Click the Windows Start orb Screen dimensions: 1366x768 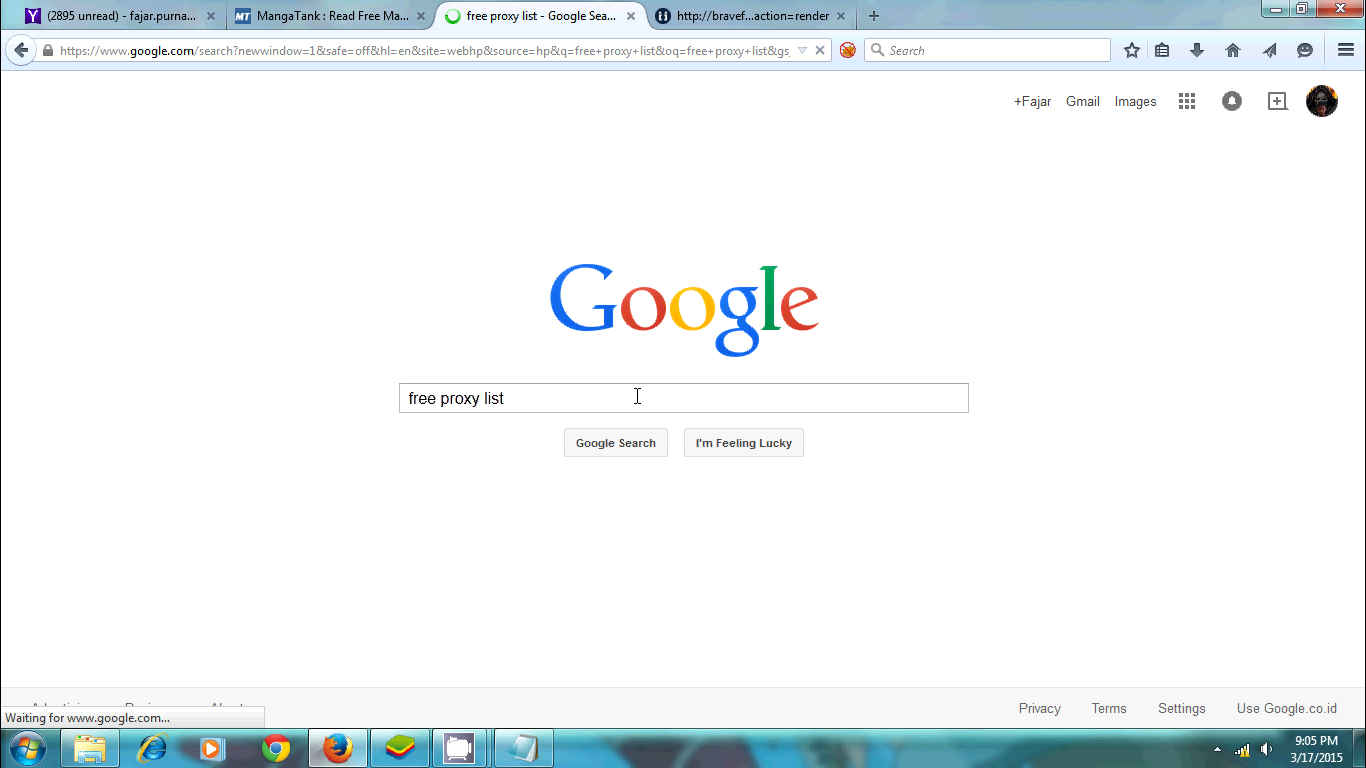click(x=27, y=748)
